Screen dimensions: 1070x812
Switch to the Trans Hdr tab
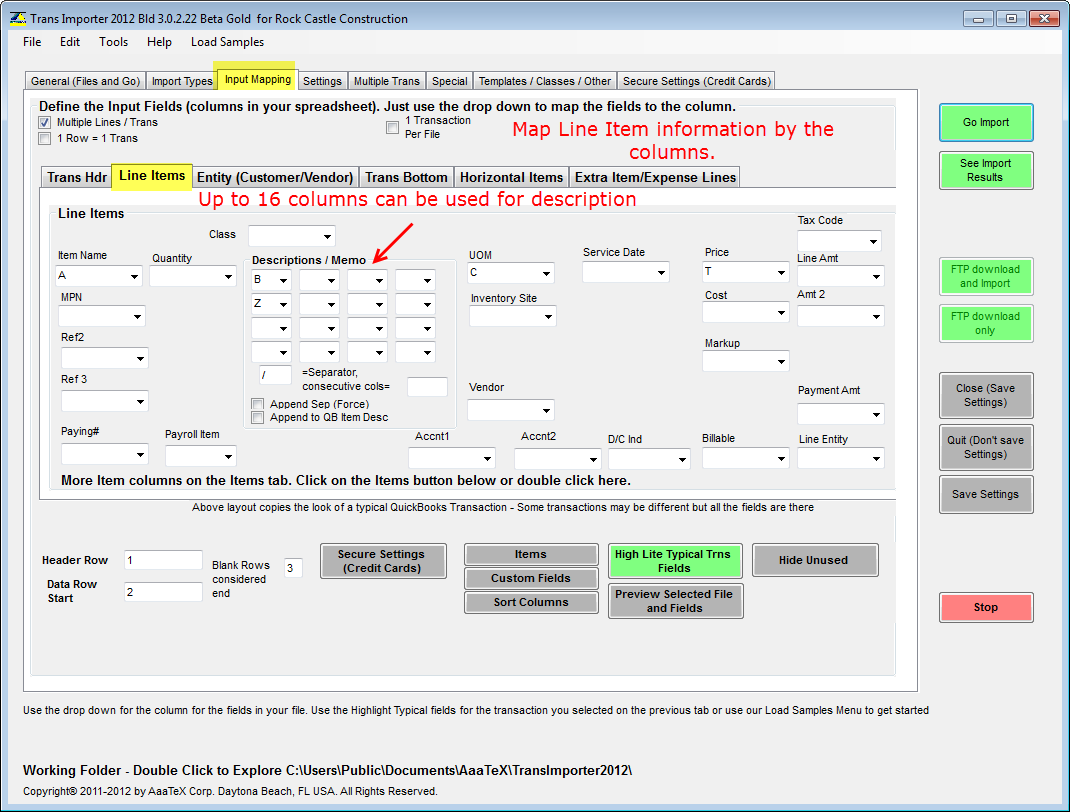point(77,177)
